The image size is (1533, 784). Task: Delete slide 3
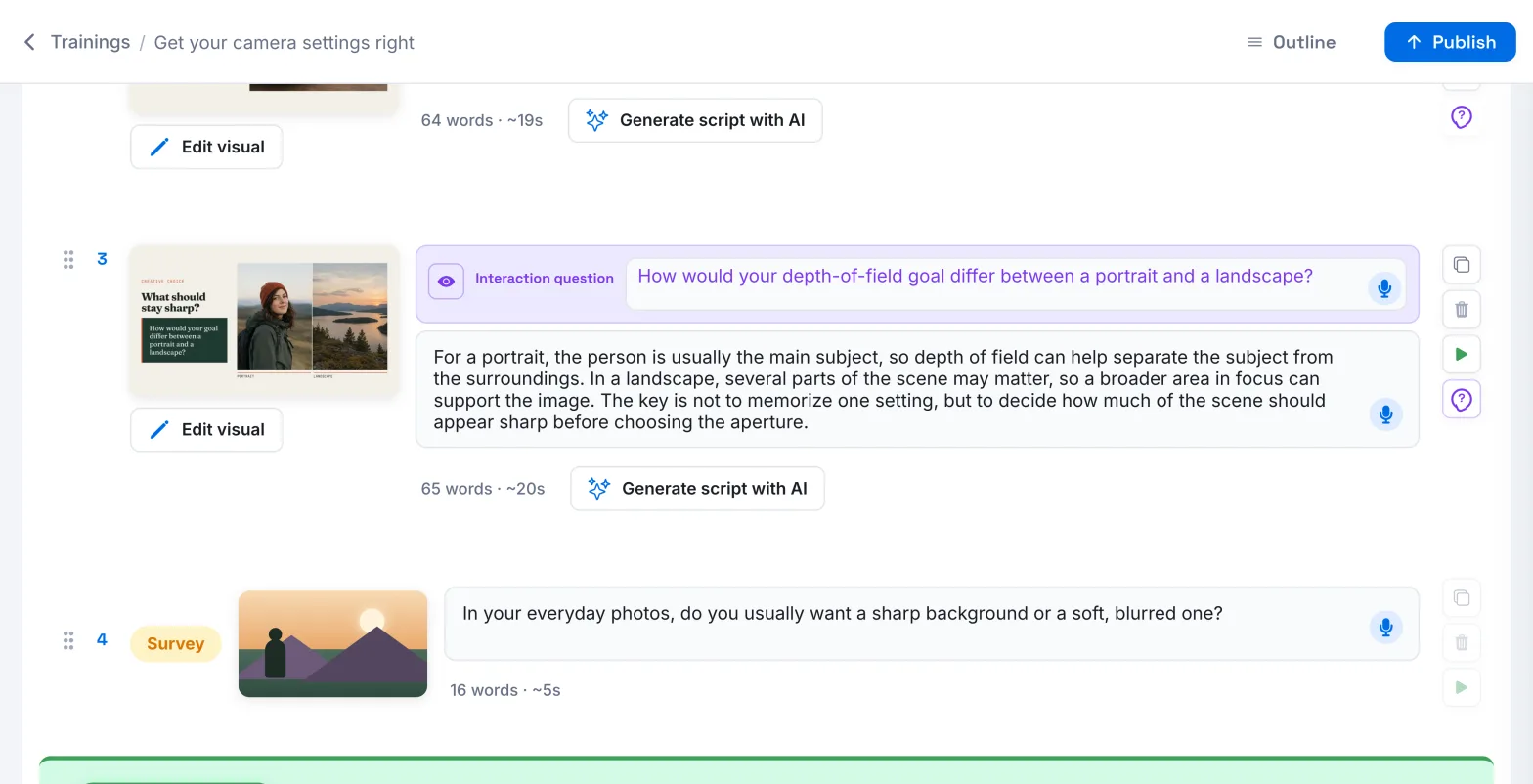tap(1462, 310)
